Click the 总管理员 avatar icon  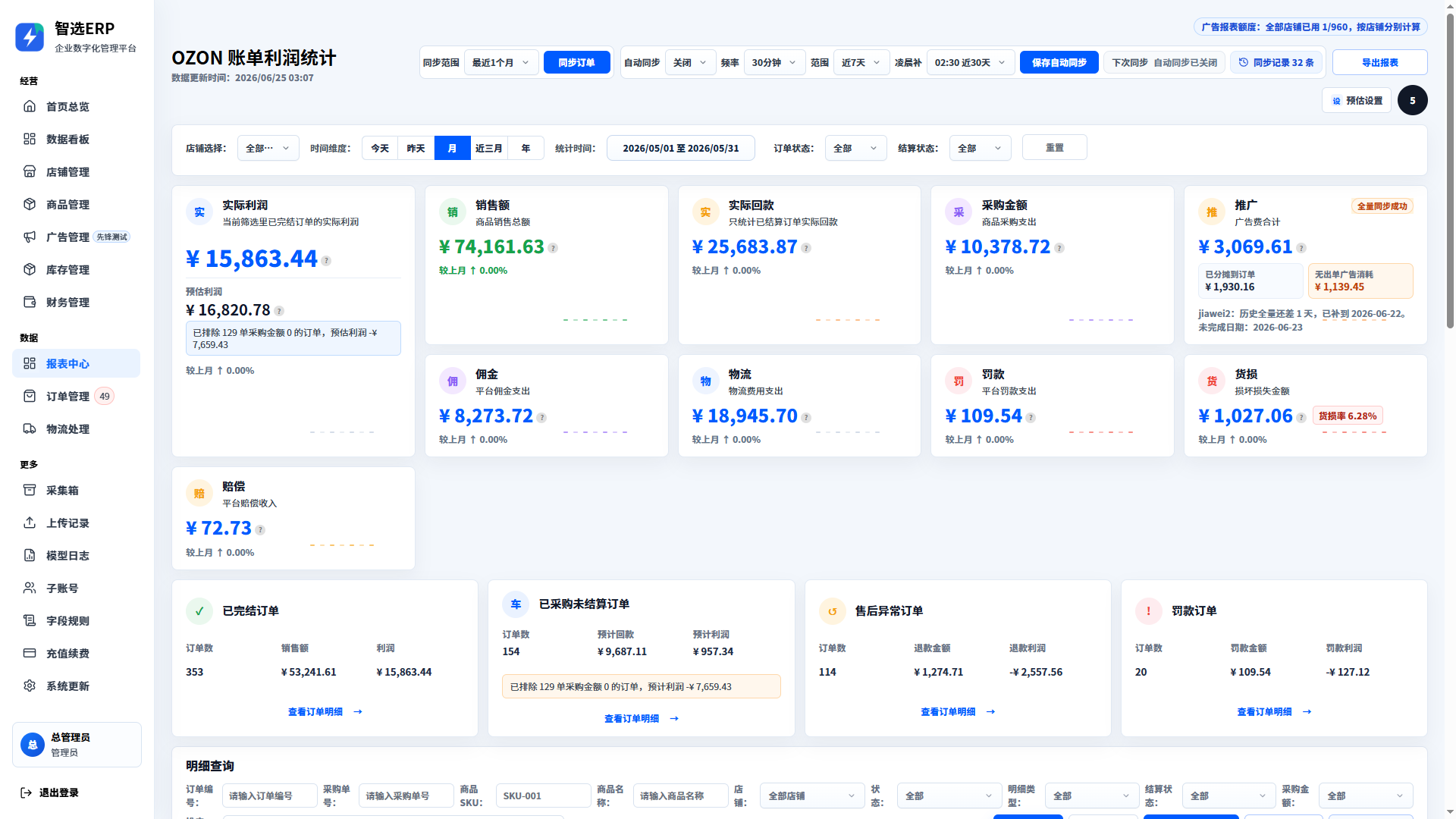coord(33,745)
